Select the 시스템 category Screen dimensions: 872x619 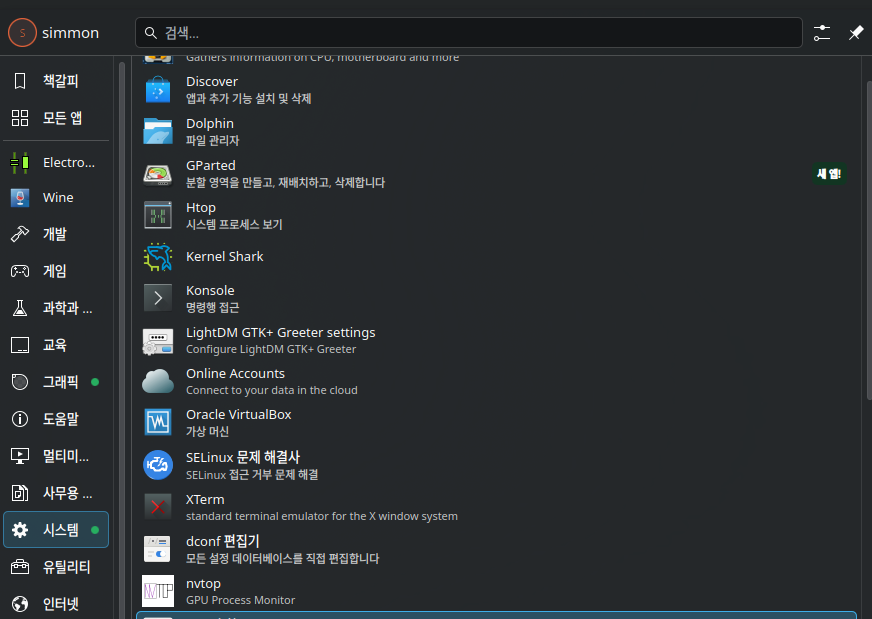click(x=56, y=529)
